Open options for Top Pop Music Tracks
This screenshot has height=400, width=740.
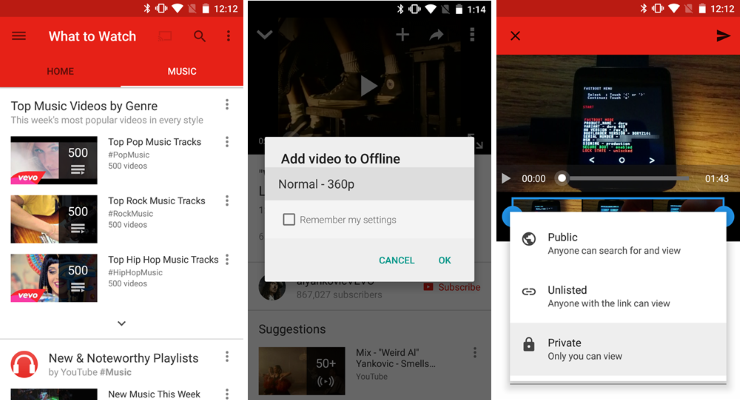pyautogui.click(x=227, y=142)
